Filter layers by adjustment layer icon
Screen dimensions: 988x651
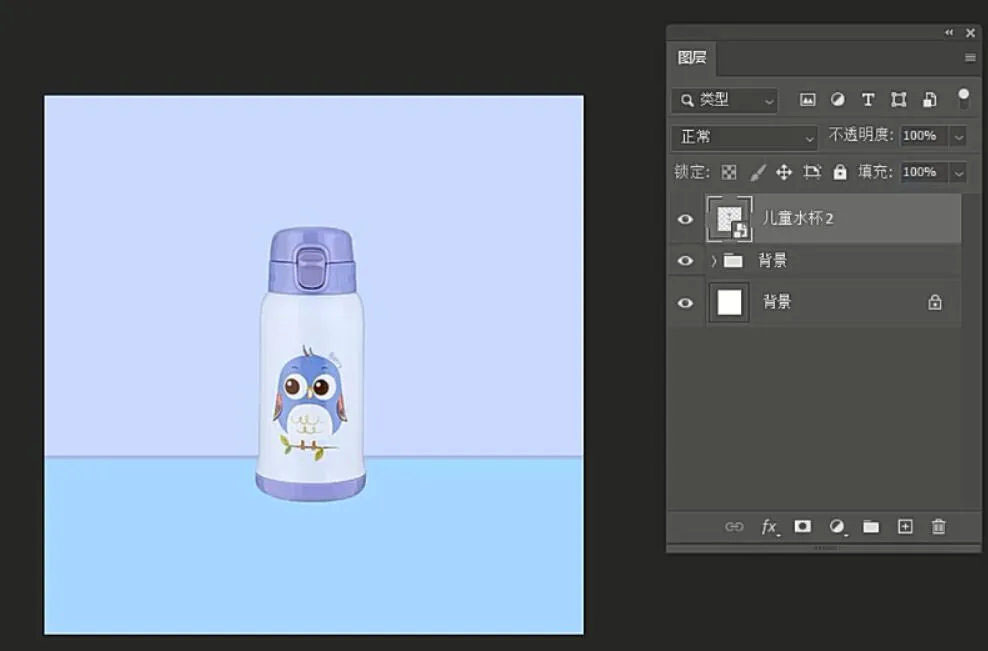837,100
